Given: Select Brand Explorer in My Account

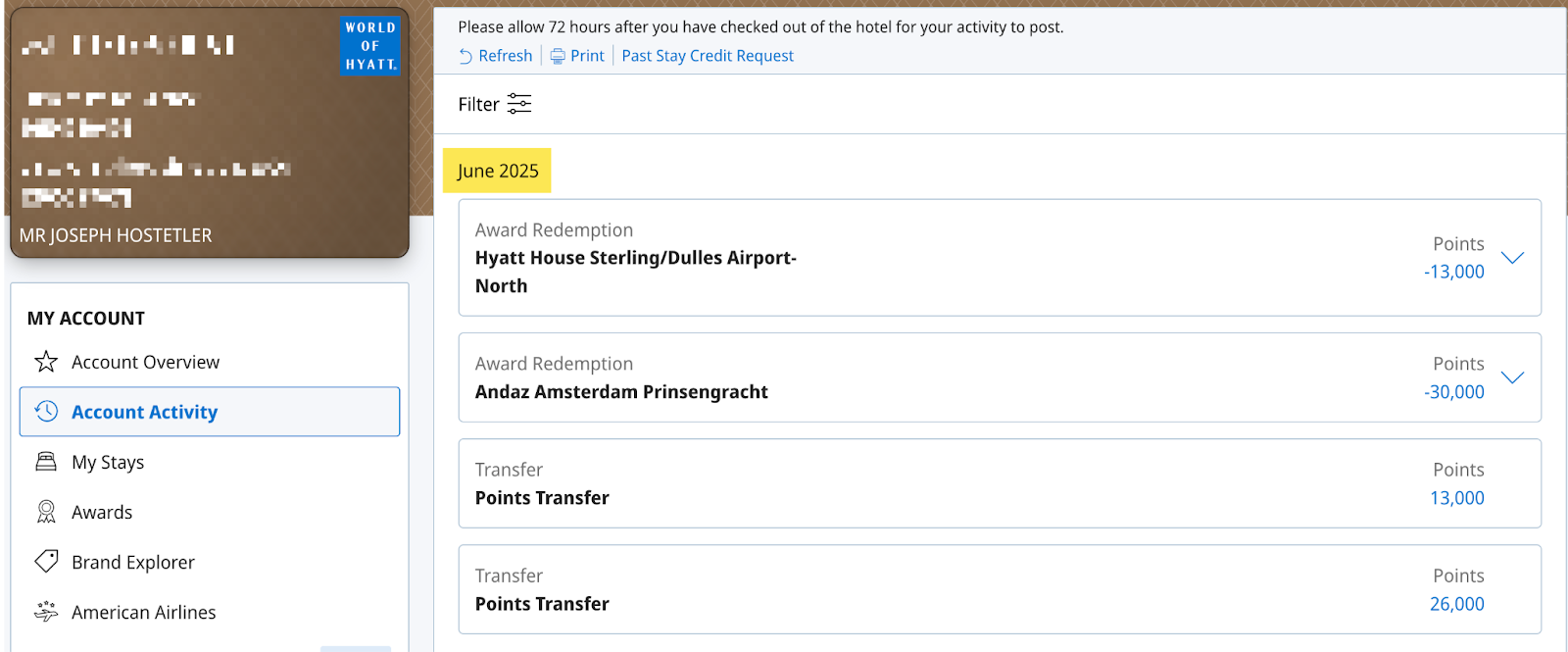Looking at the screenshot, I should [x=133, y=562].
